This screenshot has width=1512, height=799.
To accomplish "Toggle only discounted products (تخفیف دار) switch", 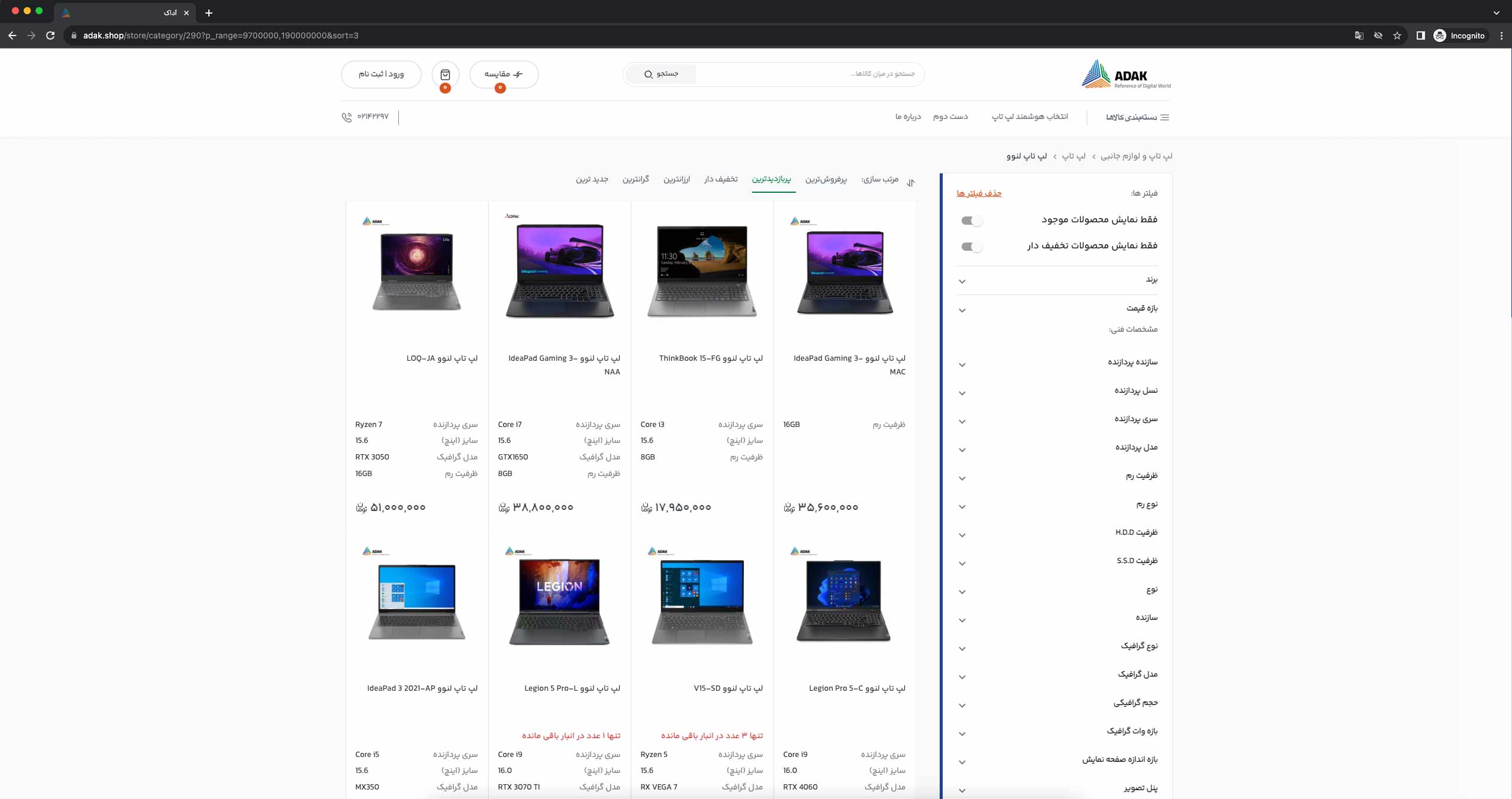I will (x=972, y=247).
